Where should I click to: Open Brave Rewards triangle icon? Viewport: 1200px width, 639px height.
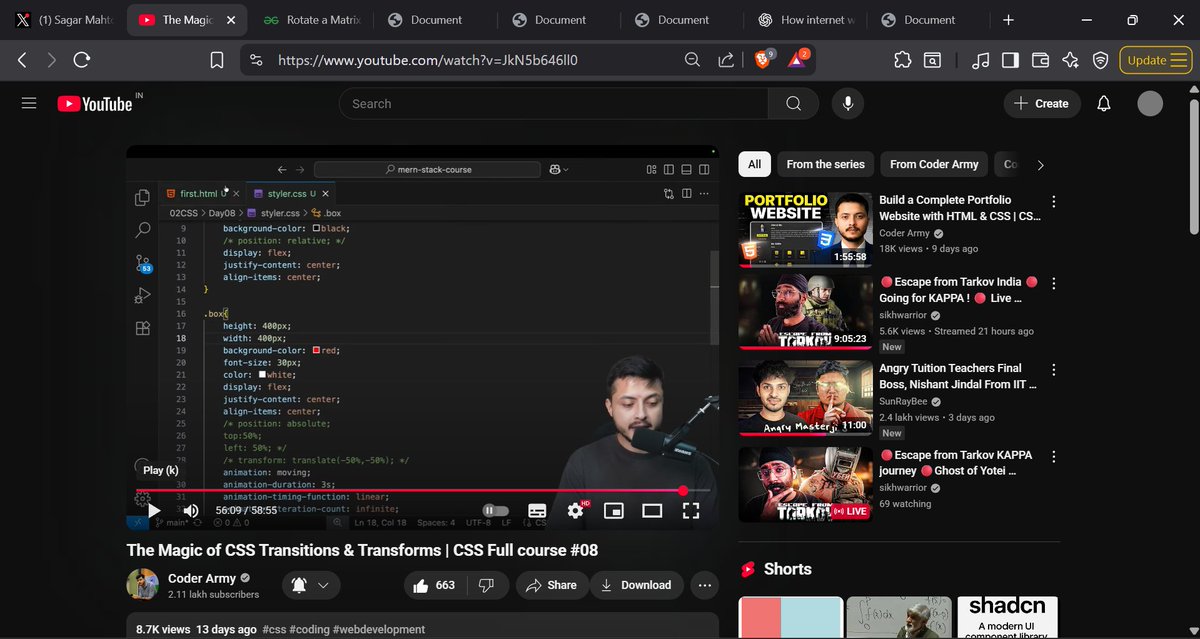pyautogui.click(x=797, y=59)
